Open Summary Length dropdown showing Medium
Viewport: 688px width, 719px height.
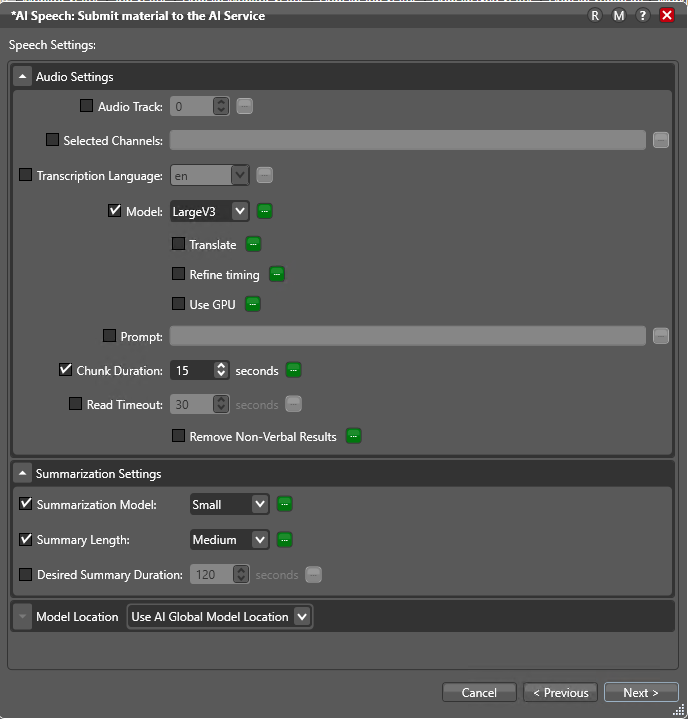229,540
